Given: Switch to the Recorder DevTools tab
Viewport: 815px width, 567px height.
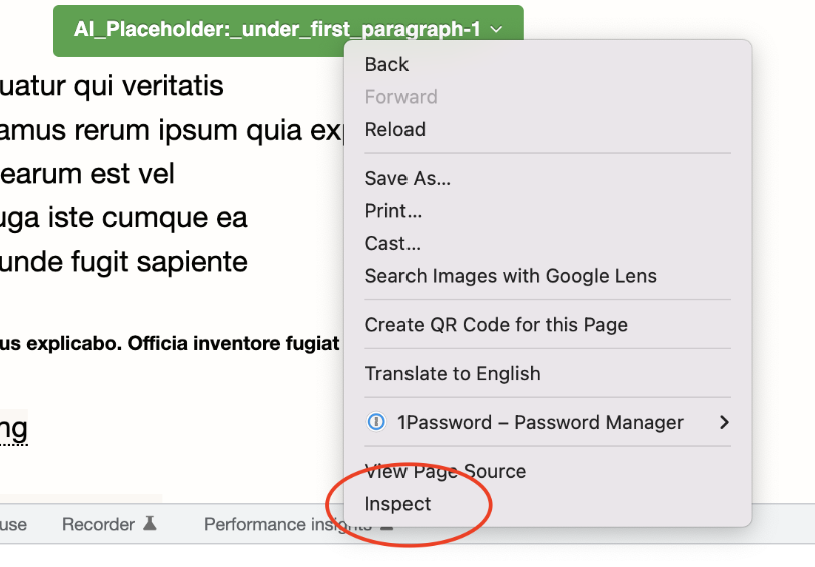Looking at the screenshot, I should [x=98, y=524].
